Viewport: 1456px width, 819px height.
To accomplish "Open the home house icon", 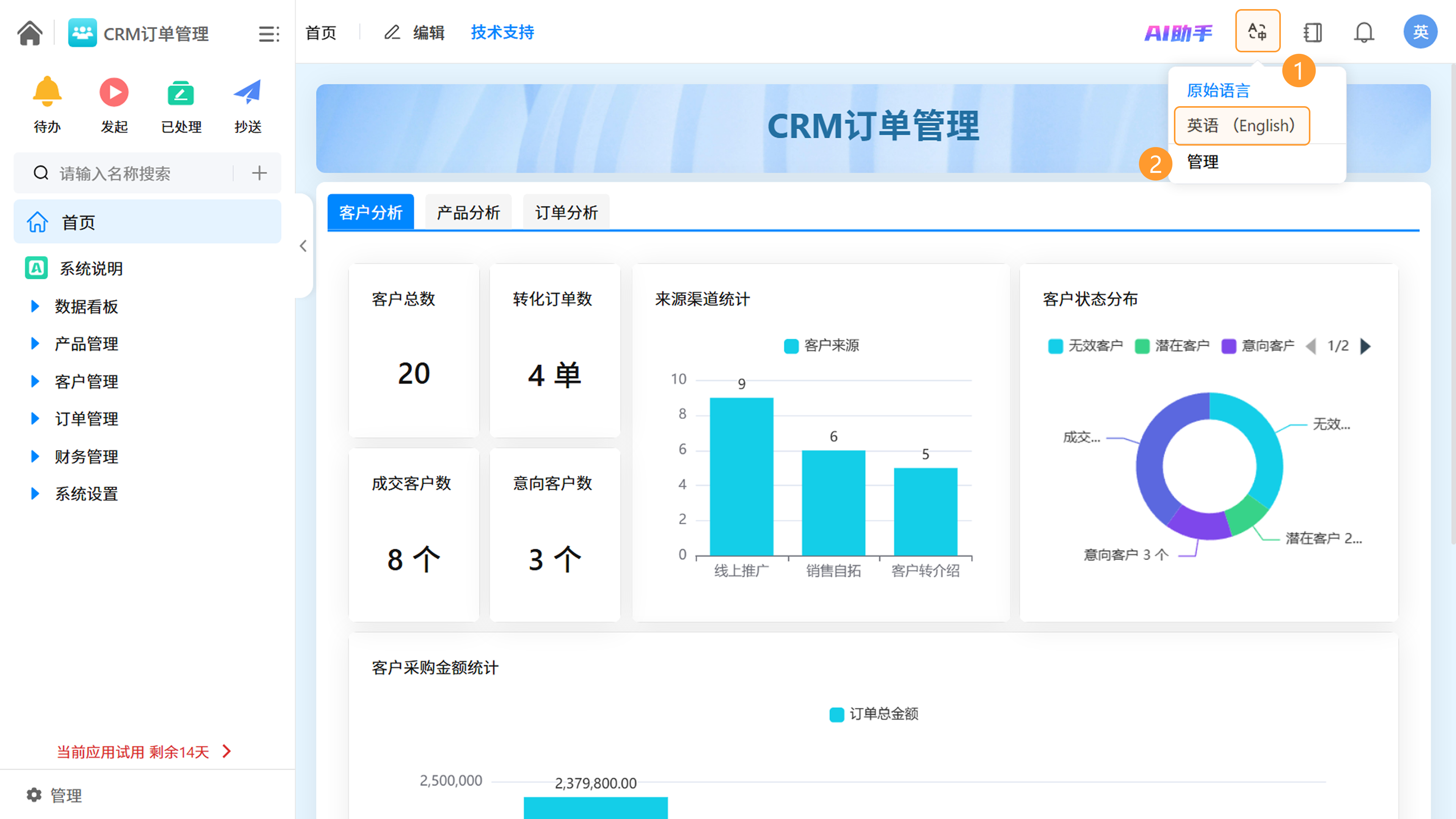I will (30, 33).
